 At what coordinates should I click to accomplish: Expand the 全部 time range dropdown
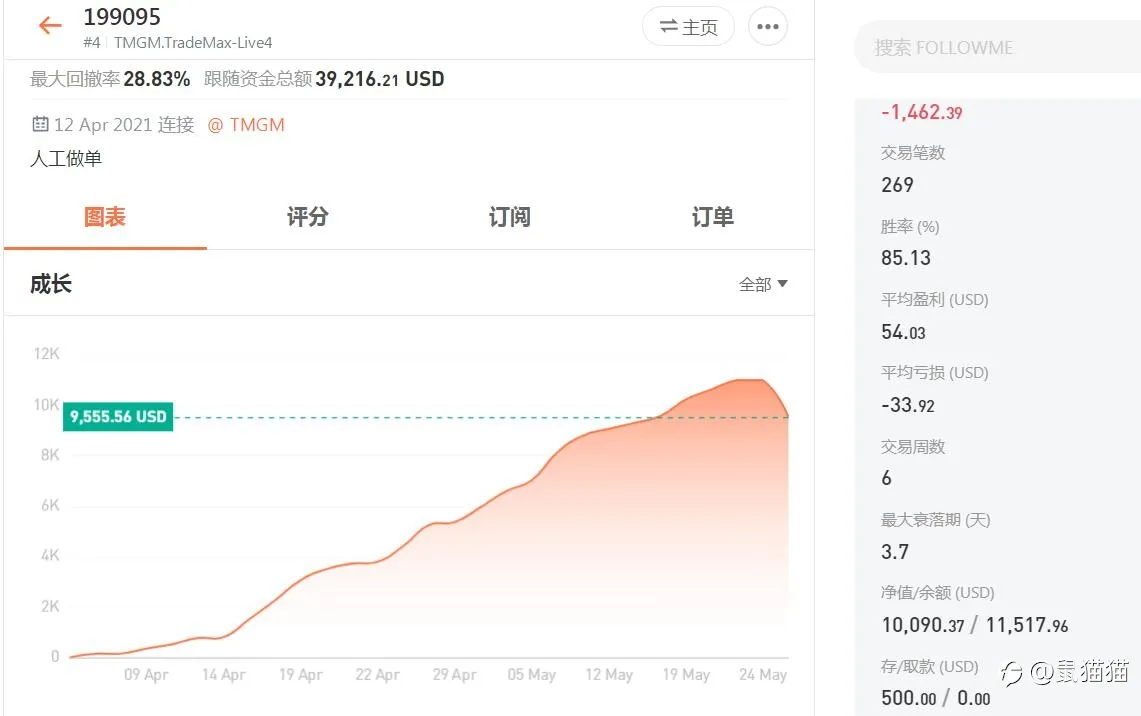click(x=763, y=285)
